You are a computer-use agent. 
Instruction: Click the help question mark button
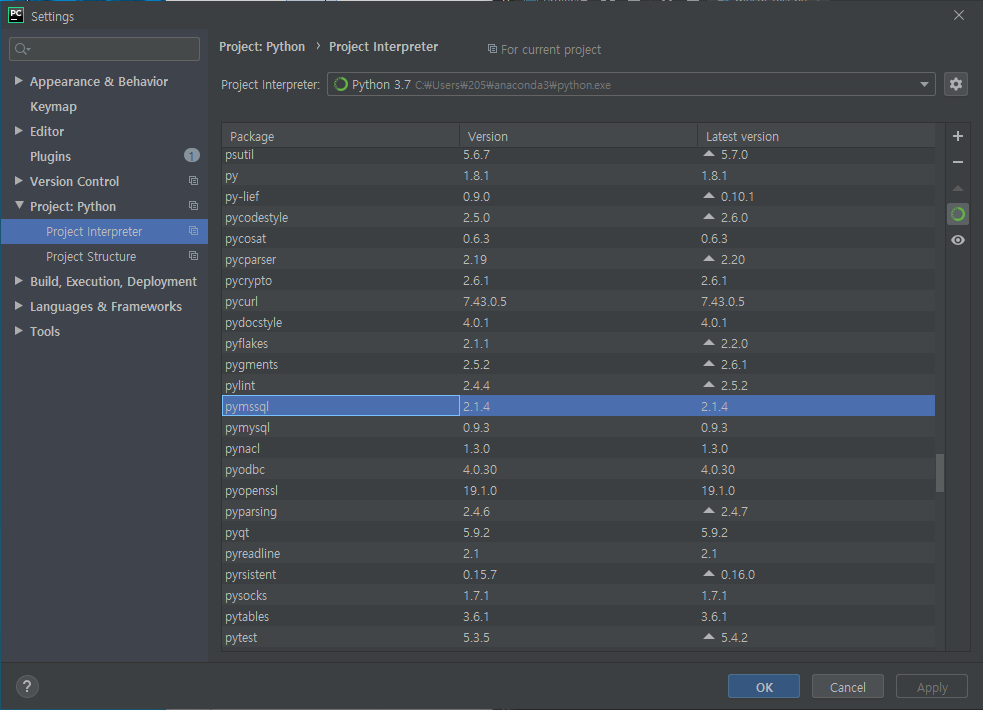[27, 686]
